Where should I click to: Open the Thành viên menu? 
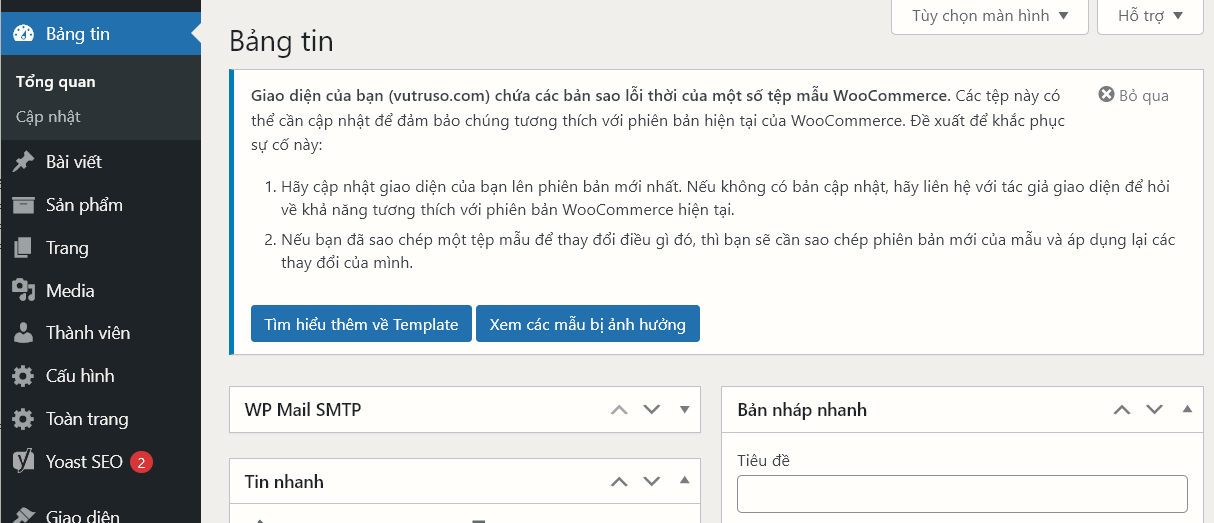point(100,333)
